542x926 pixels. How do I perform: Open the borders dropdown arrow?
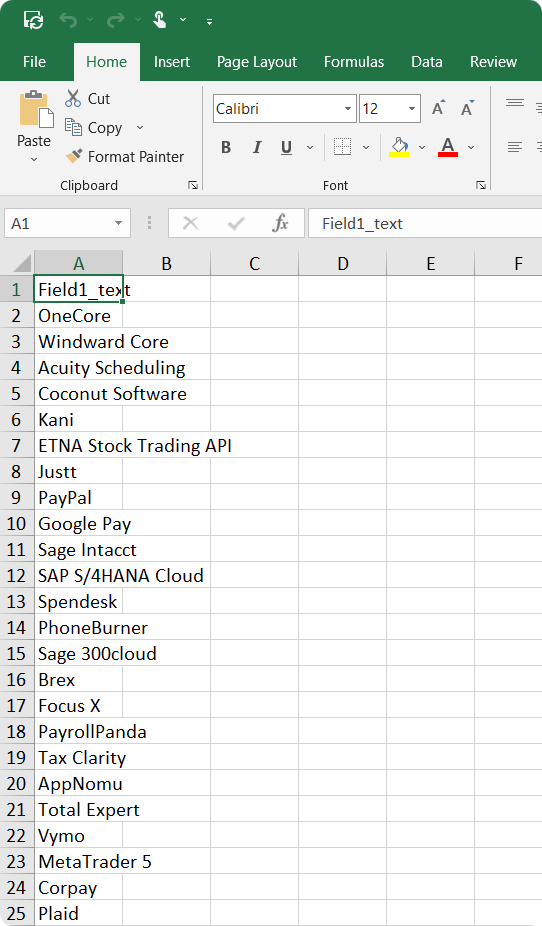(365, 147)
